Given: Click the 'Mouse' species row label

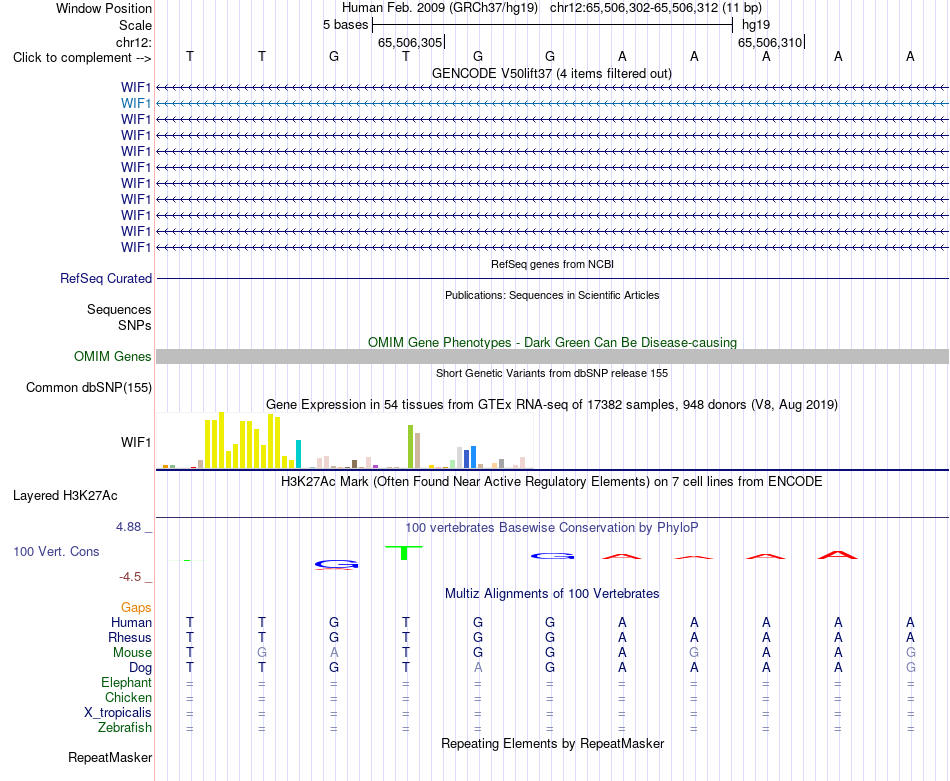Looking at the screenshot, I should (132, 653).
